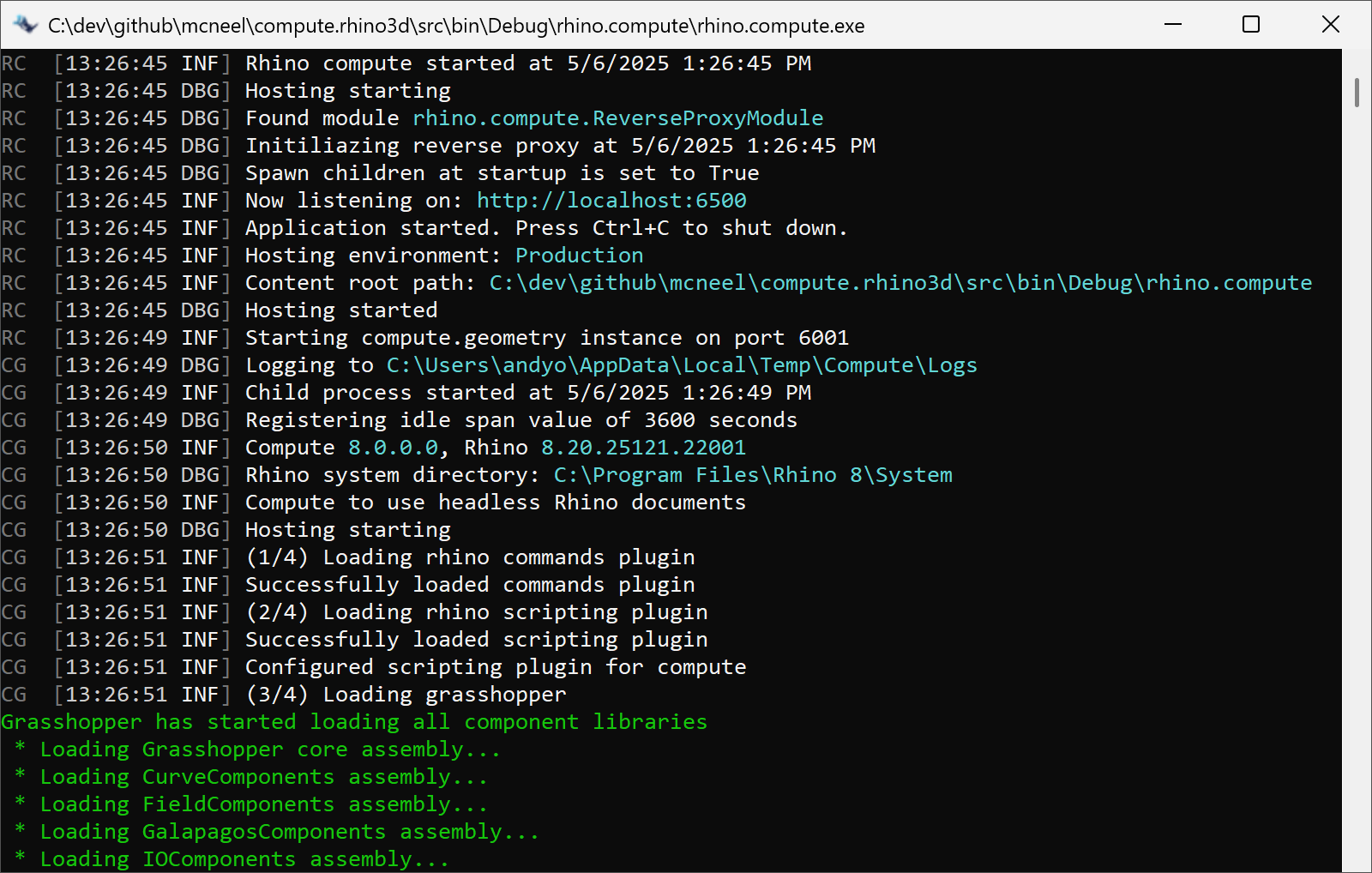Screen dimensions: 1372x873
Task: Click the Compute version 8.0.0.0 text
Action: (393, 448)
